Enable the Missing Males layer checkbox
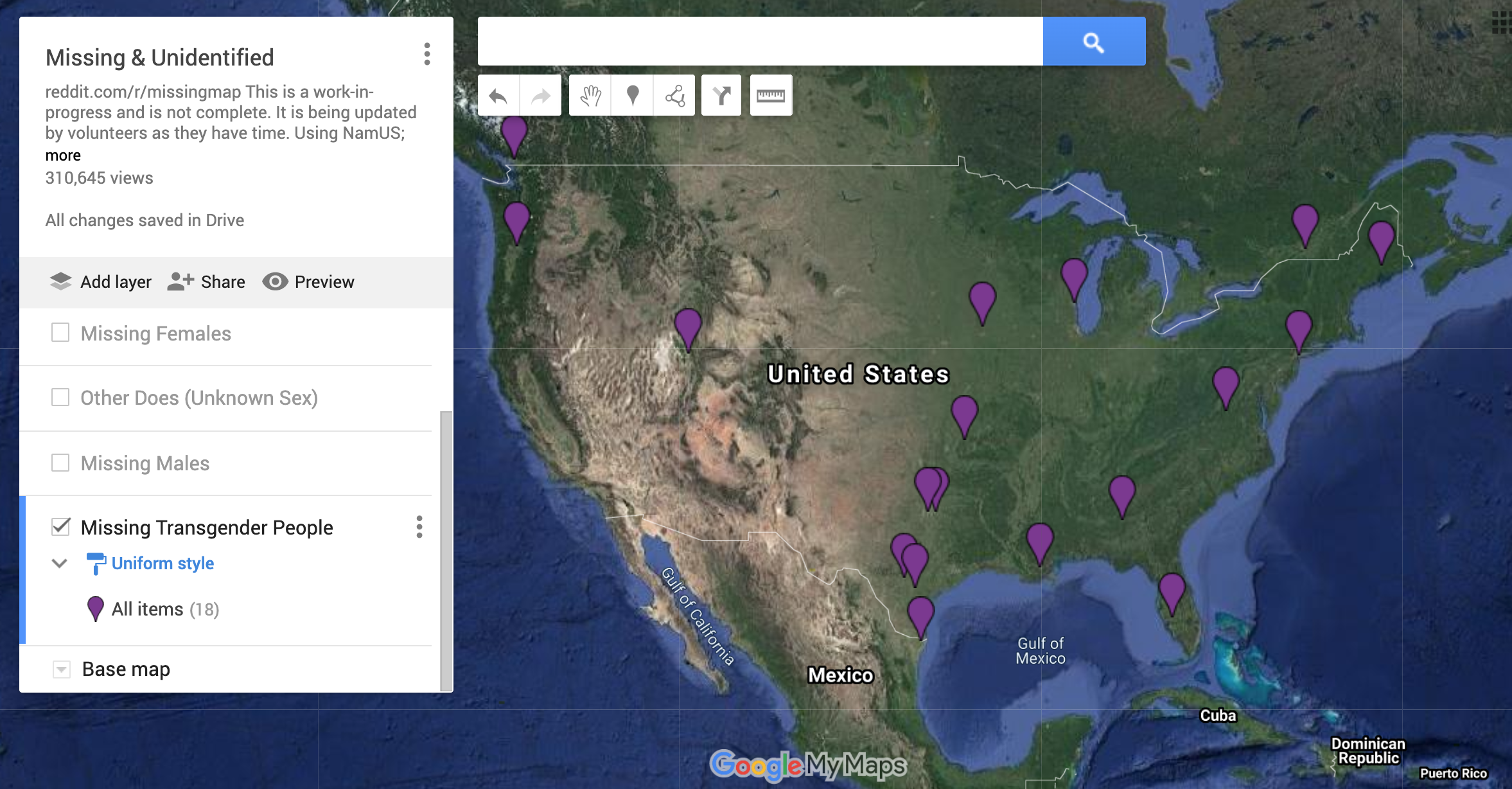This screenshot has width=1512, height=789. pos(60,463)
